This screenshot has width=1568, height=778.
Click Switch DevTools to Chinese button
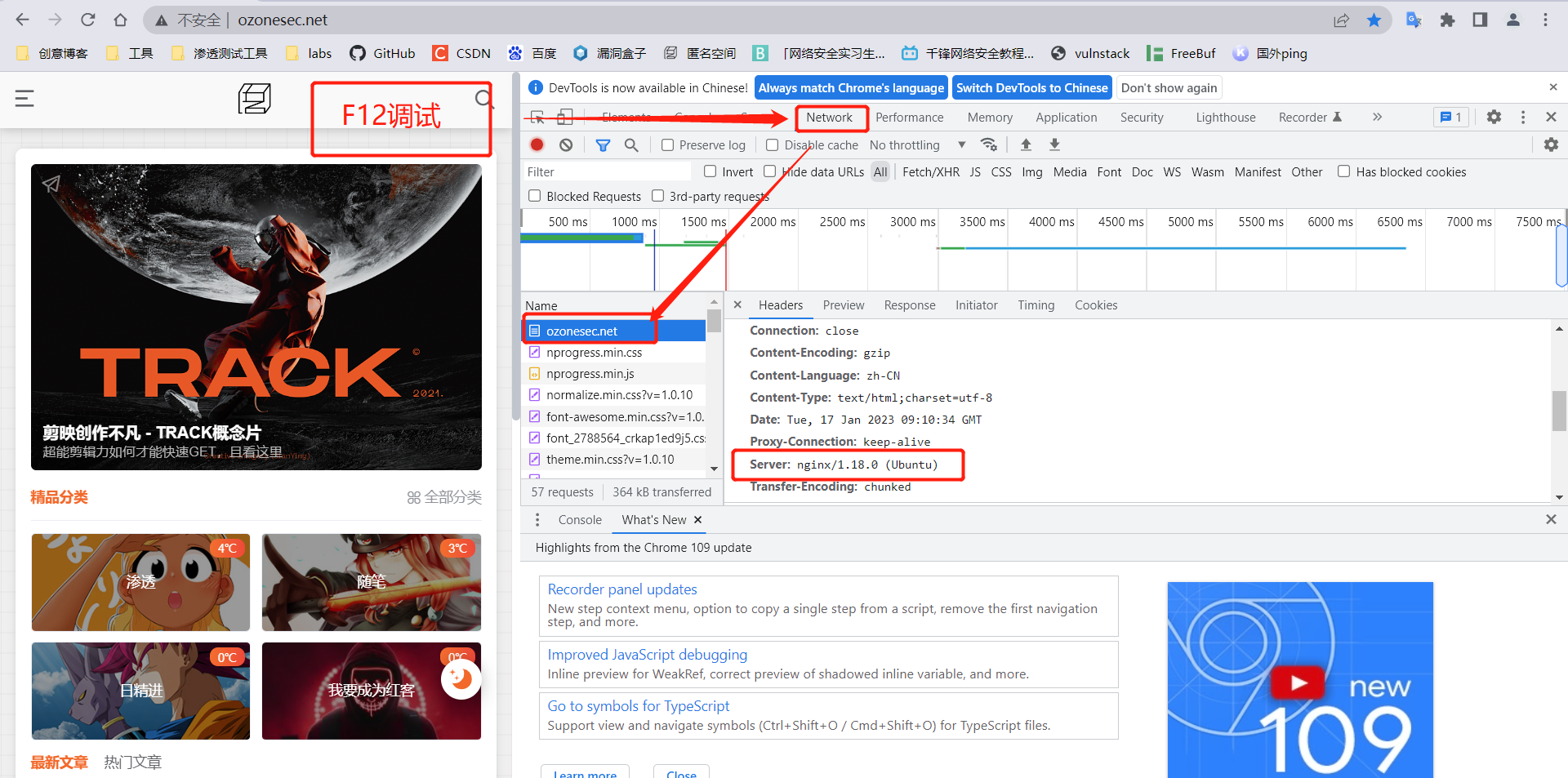1031,88
